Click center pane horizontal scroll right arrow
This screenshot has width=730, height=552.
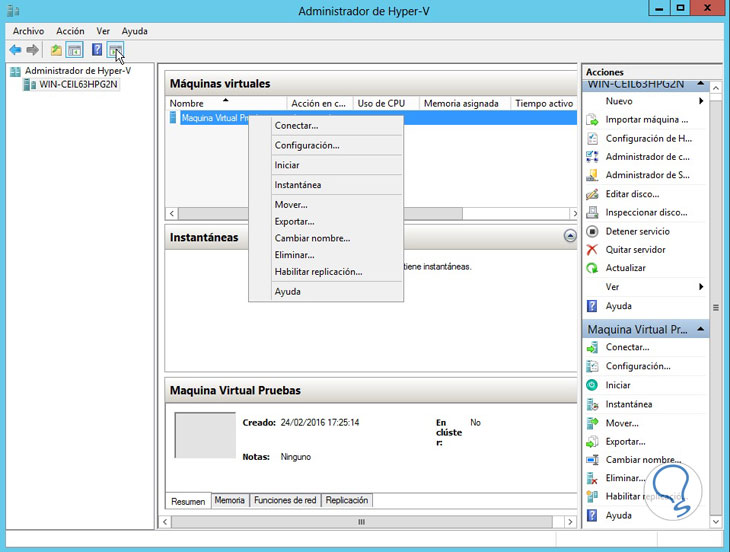pos(570,522)
